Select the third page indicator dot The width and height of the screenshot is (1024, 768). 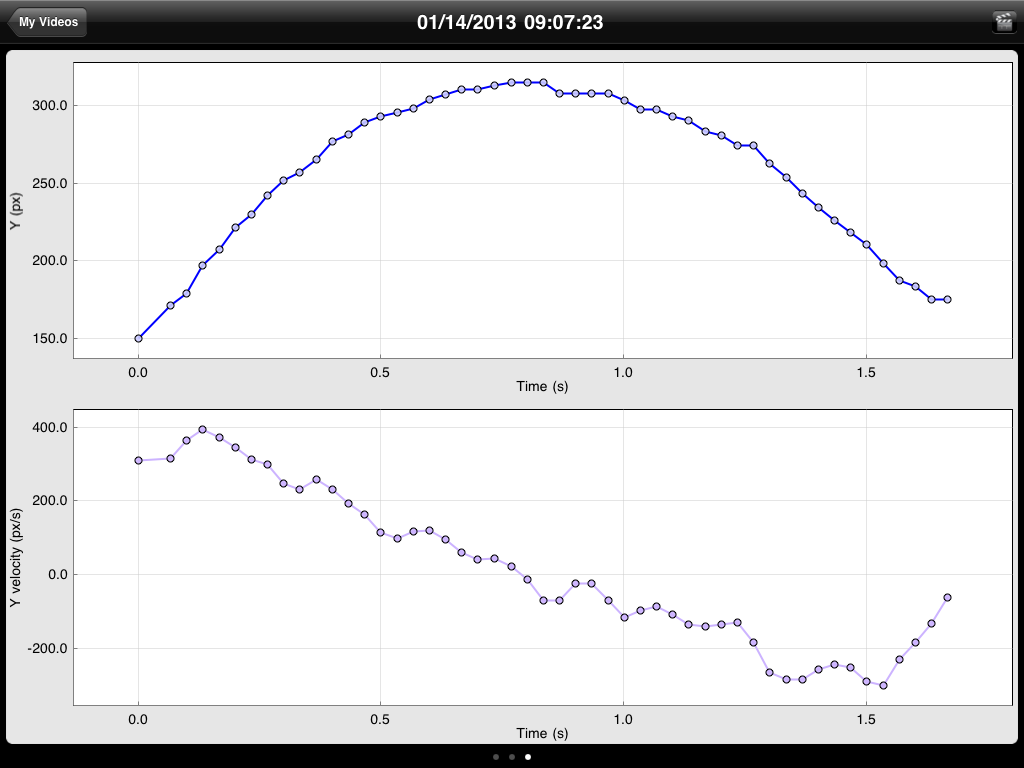(x=528, y=757)
